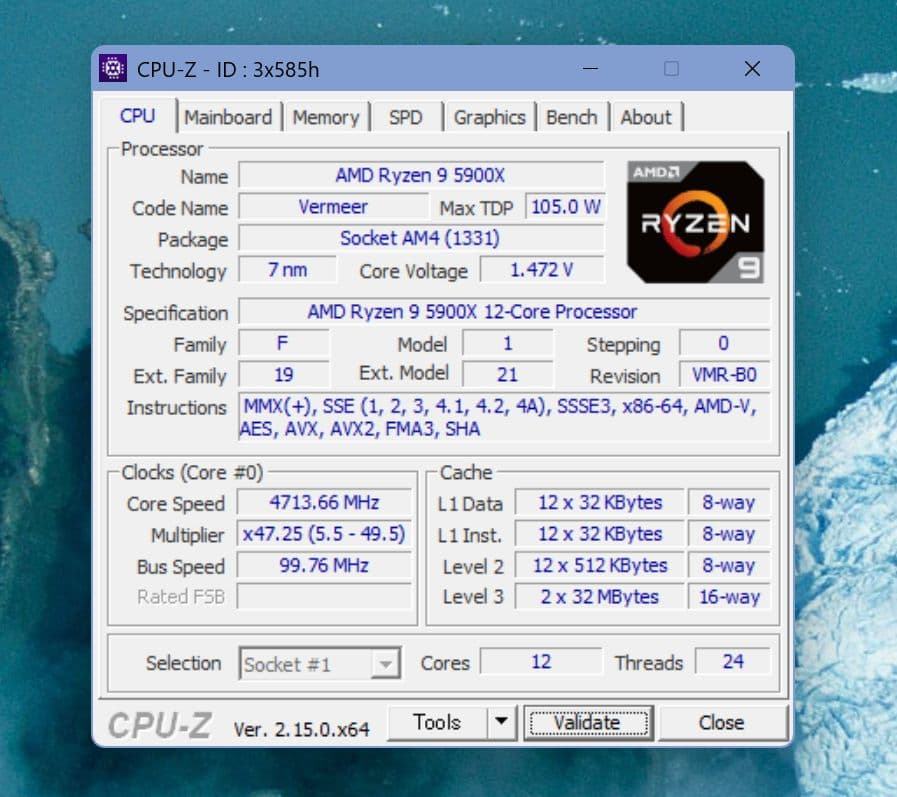The width and height of the screenshot is (897, 797).
Task: Click the Max TDP value box
Action: (565, 207)
